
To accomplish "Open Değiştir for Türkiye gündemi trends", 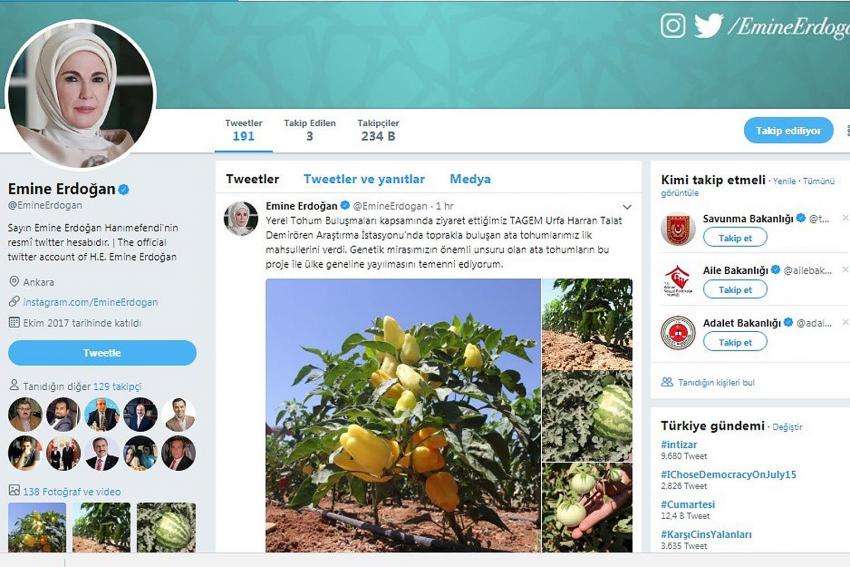I will (787, 427).
